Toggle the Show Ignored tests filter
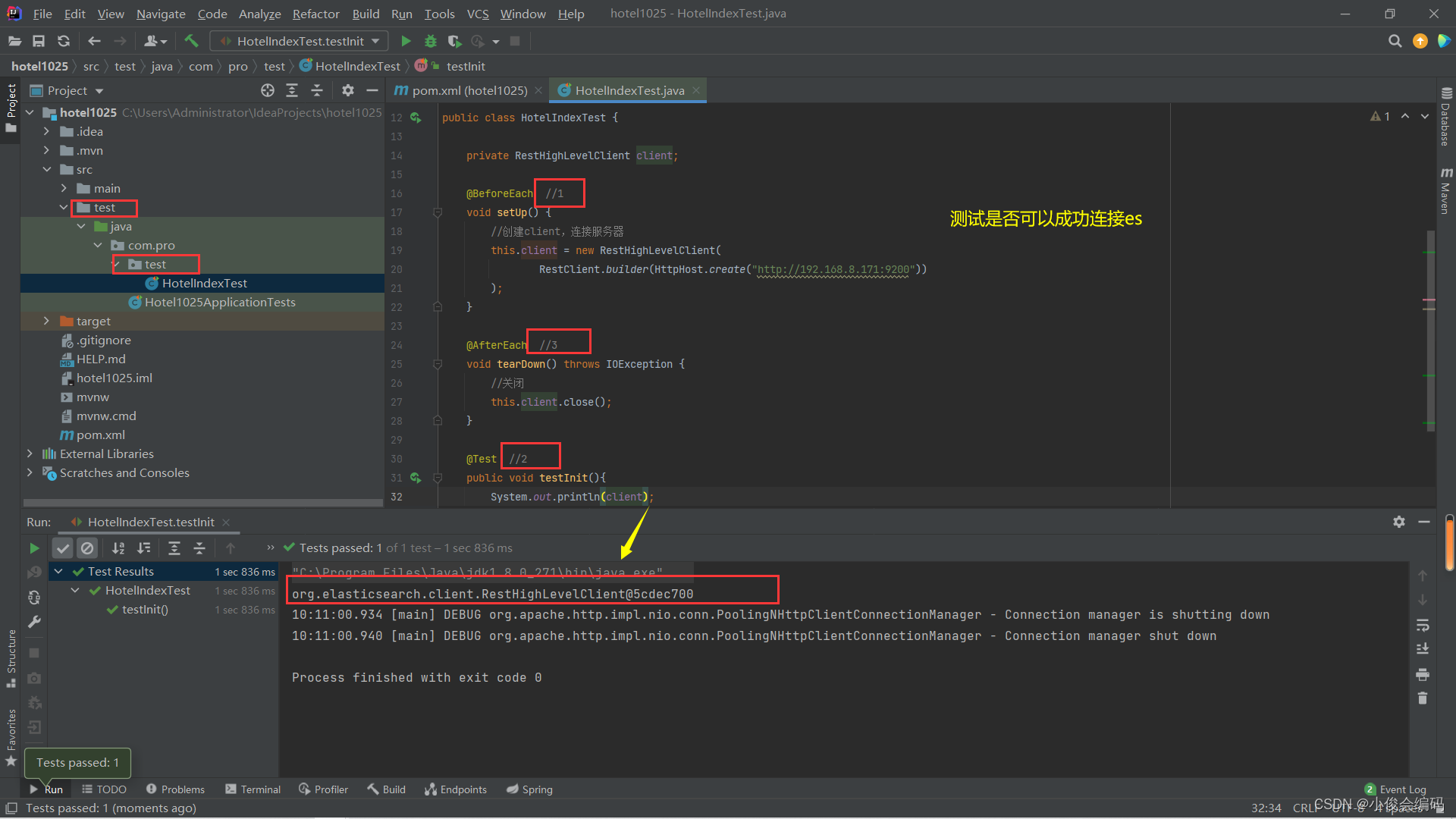This screenshot has width=1456, height=819. [x=87, y=548]
